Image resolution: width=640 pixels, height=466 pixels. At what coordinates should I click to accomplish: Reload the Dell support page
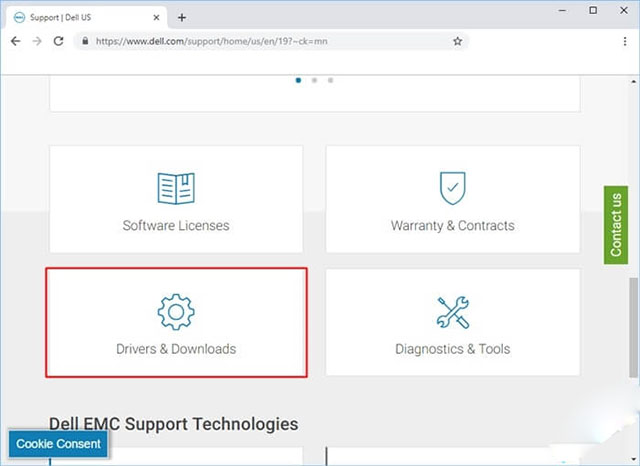(59, 41)
